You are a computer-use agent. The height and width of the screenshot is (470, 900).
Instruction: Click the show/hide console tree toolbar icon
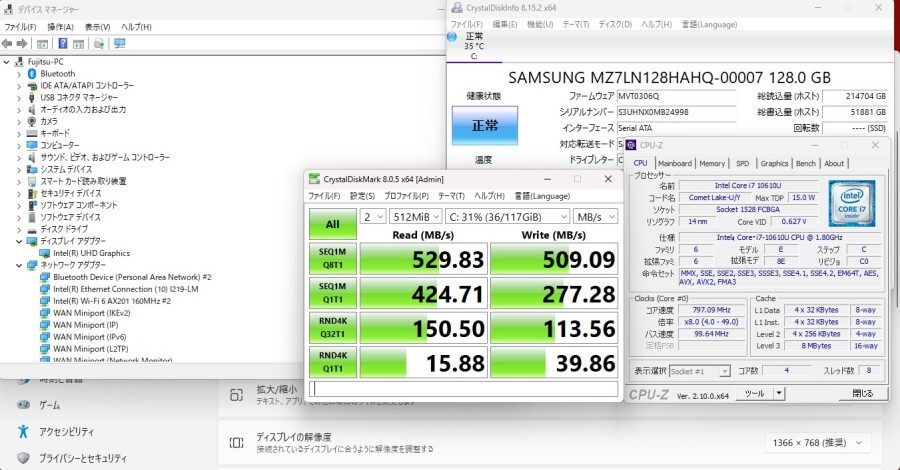coord(42,44)
